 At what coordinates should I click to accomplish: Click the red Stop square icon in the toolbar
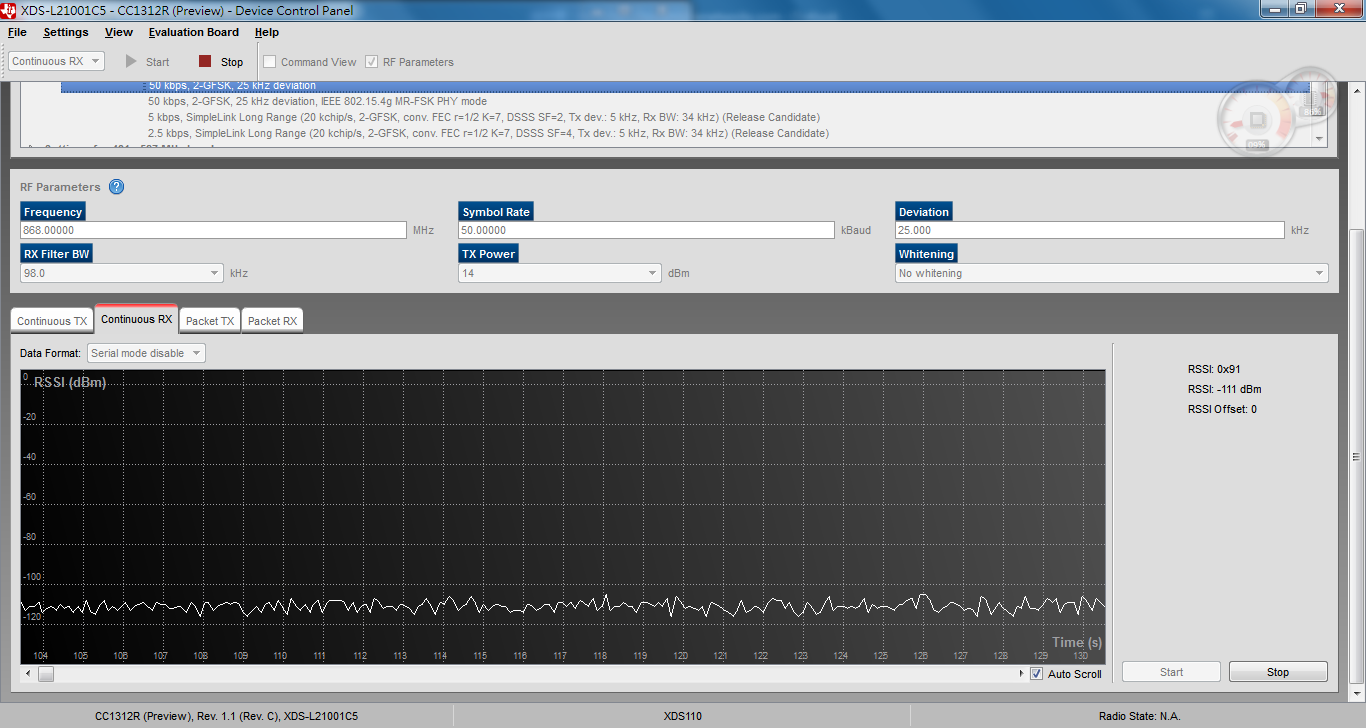(205, 61)
